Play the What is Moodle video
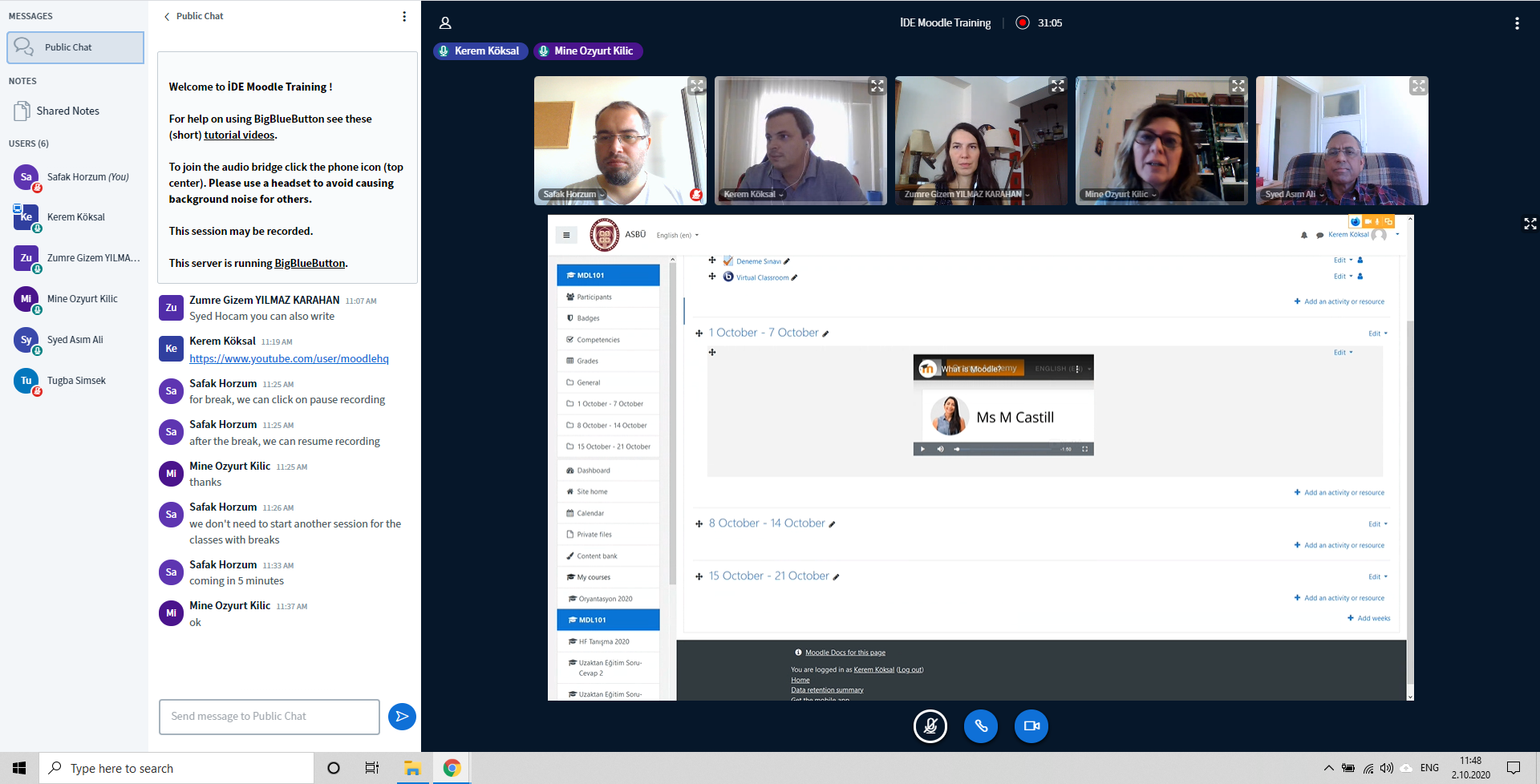 [x=922, y=449]
